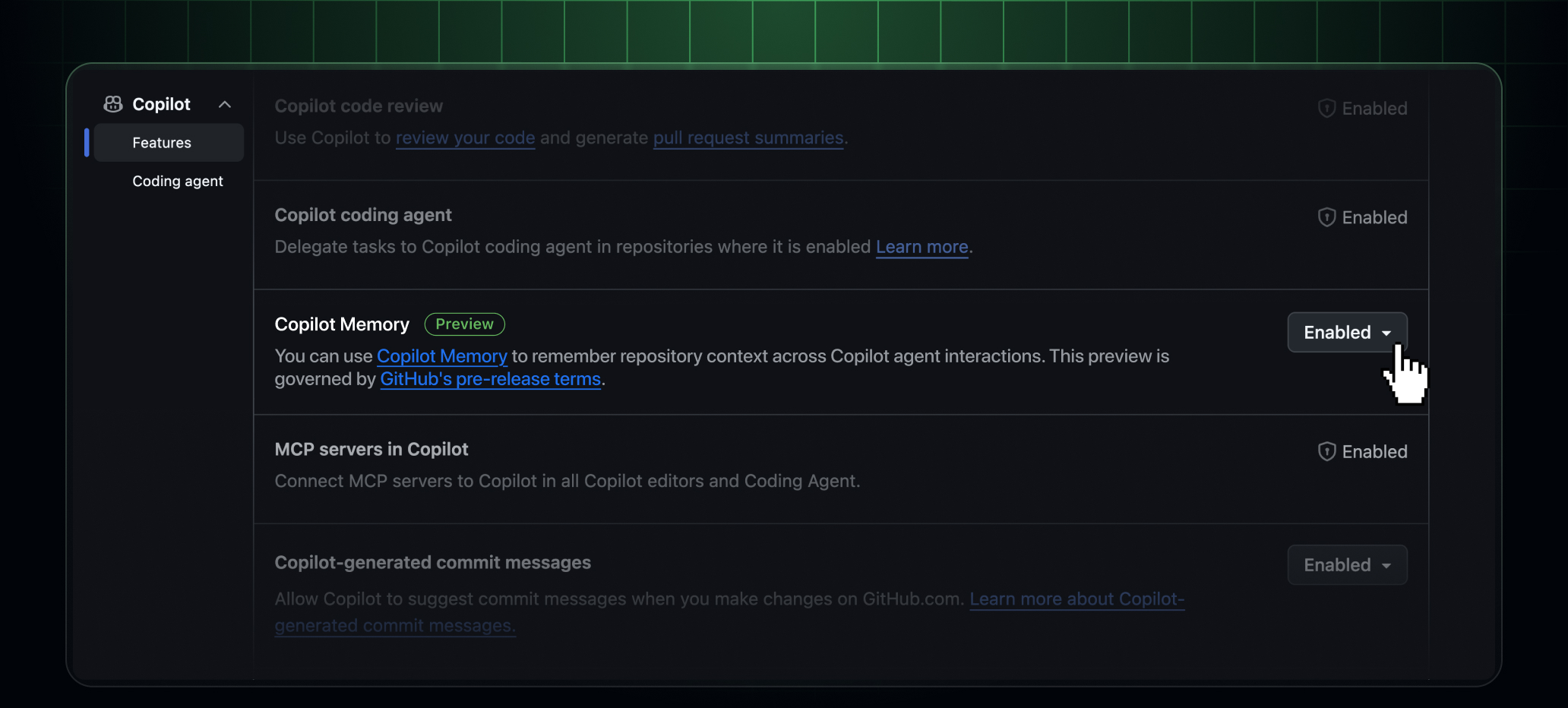Screen dimensions: 1568x708
Task: Click the Copilot logo icon in the sidebar
Action: (x=112, y=103)
